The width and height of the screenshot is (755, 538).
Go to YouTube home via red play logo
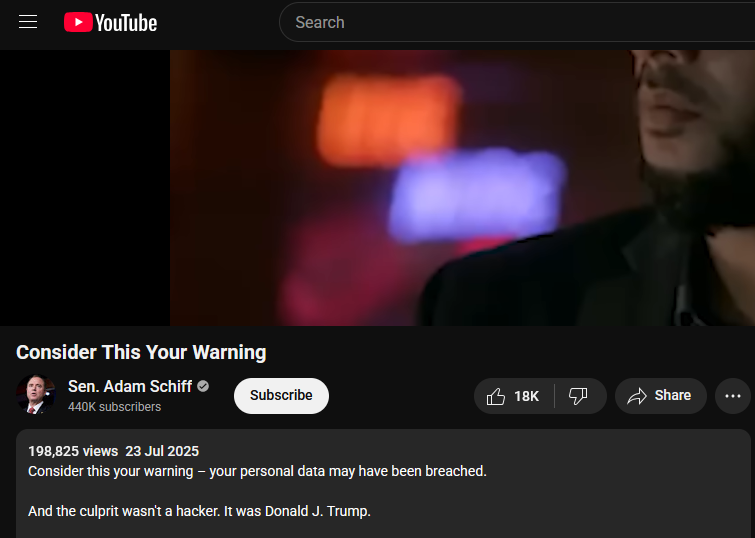point(78,22)
